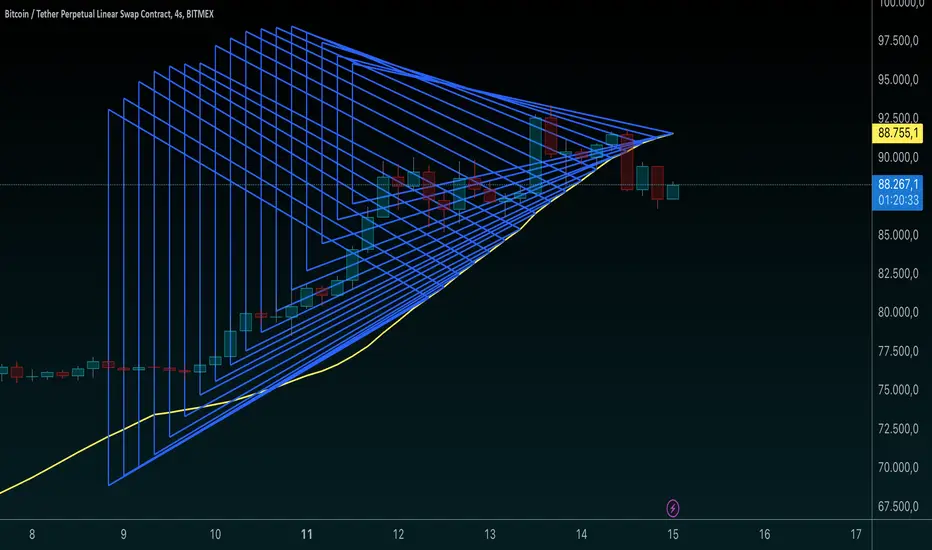Click the yellow 88.755,1 price label
This screenshot has height=550, width=932.
898,133
